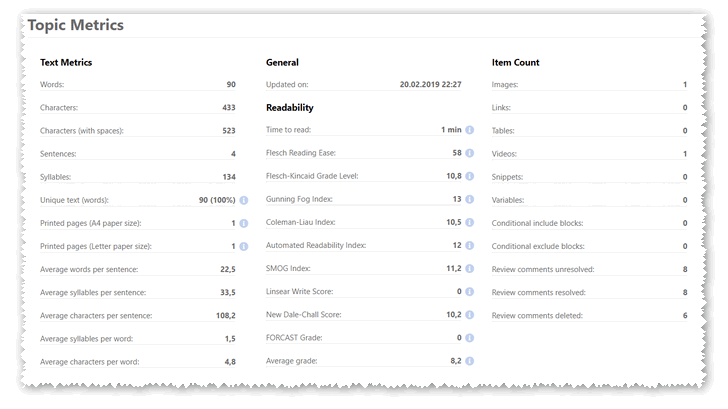Click info icon beside Linsear Write Score
This screenshot has width=728, height=409.
tap(470, 292)
